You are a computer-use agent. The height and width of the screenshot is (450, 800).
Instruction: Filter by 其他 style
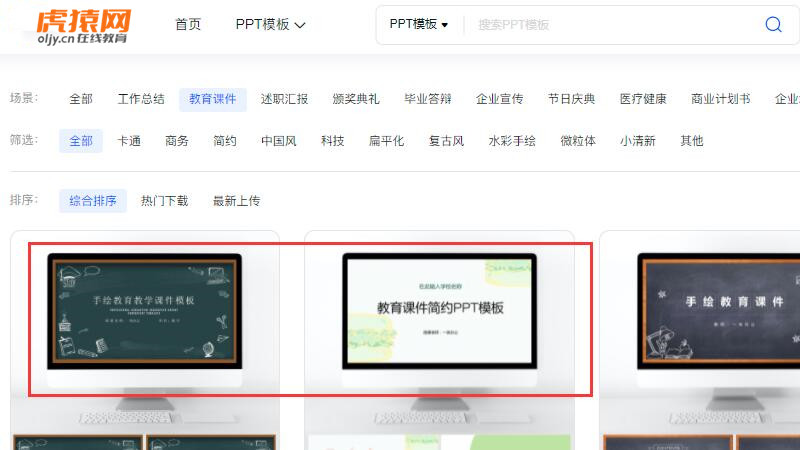(x=692, y=141)
